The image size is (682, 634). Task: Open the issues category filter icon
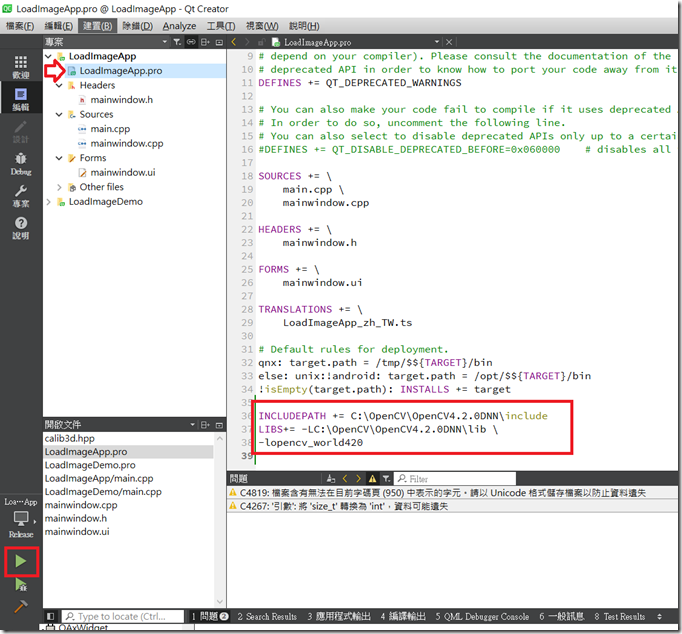[x=386, y=479]
